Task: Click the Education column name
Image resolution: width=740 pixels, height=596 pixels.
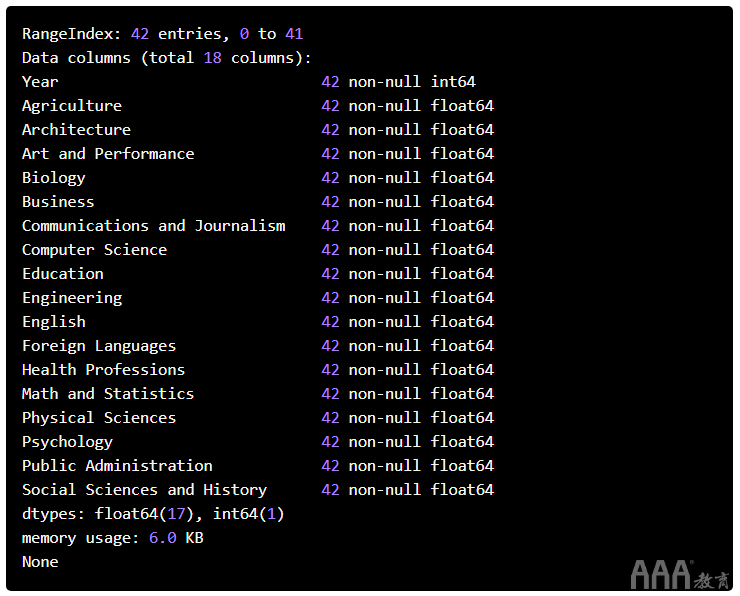Action: tap(63, 274)
